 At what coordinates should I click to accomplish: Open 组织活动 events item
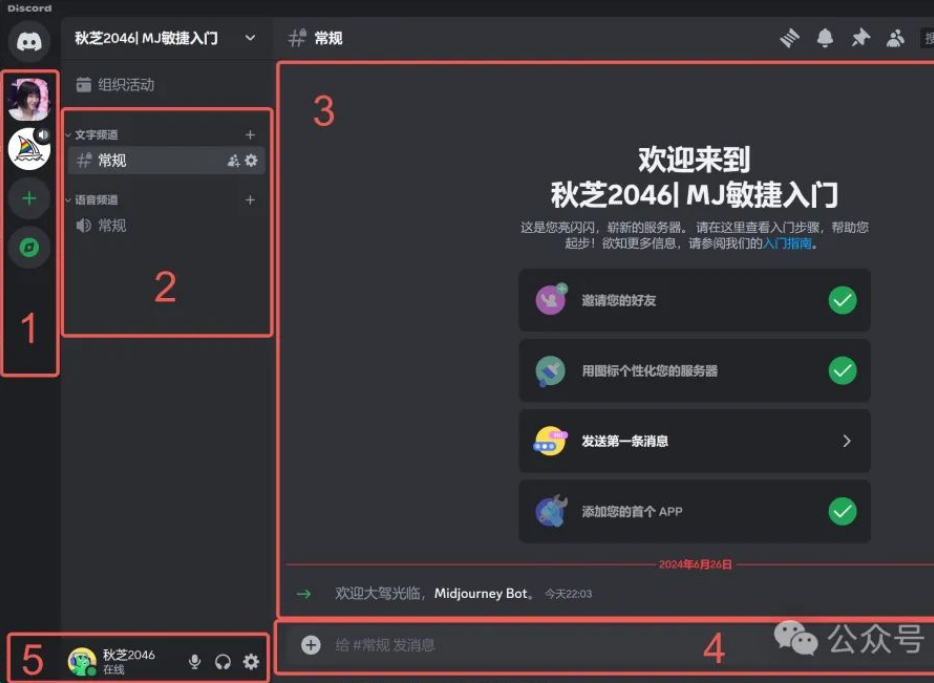coord(166,85)
